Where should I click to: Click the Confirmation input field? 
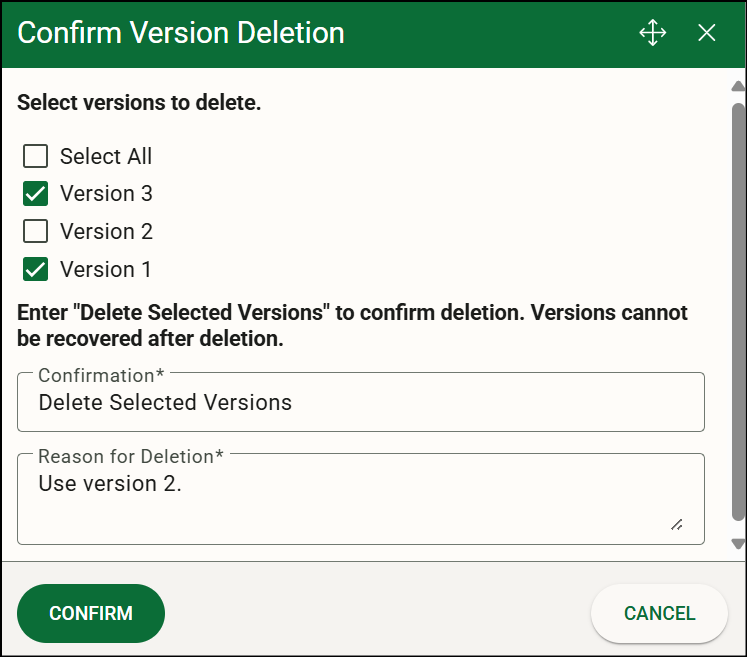361,402
